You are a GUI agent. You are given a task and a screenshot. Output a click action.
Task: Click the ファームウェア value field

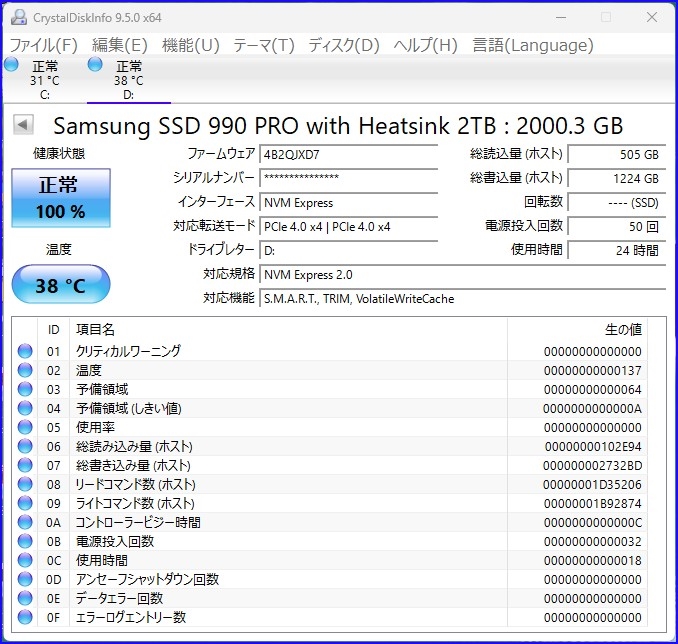348,155
